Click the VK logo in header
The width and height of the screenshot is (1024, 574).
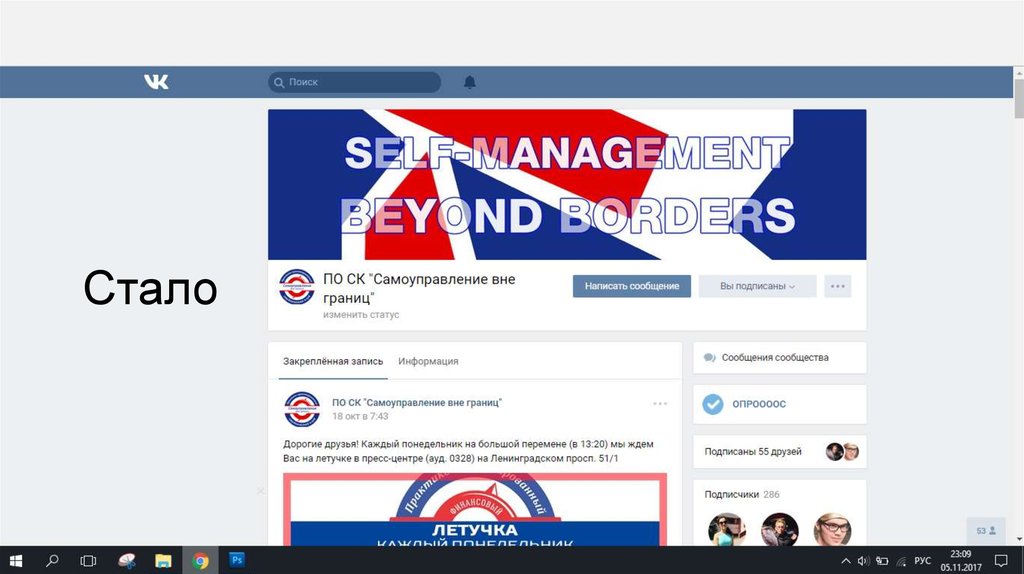point(156,82)
